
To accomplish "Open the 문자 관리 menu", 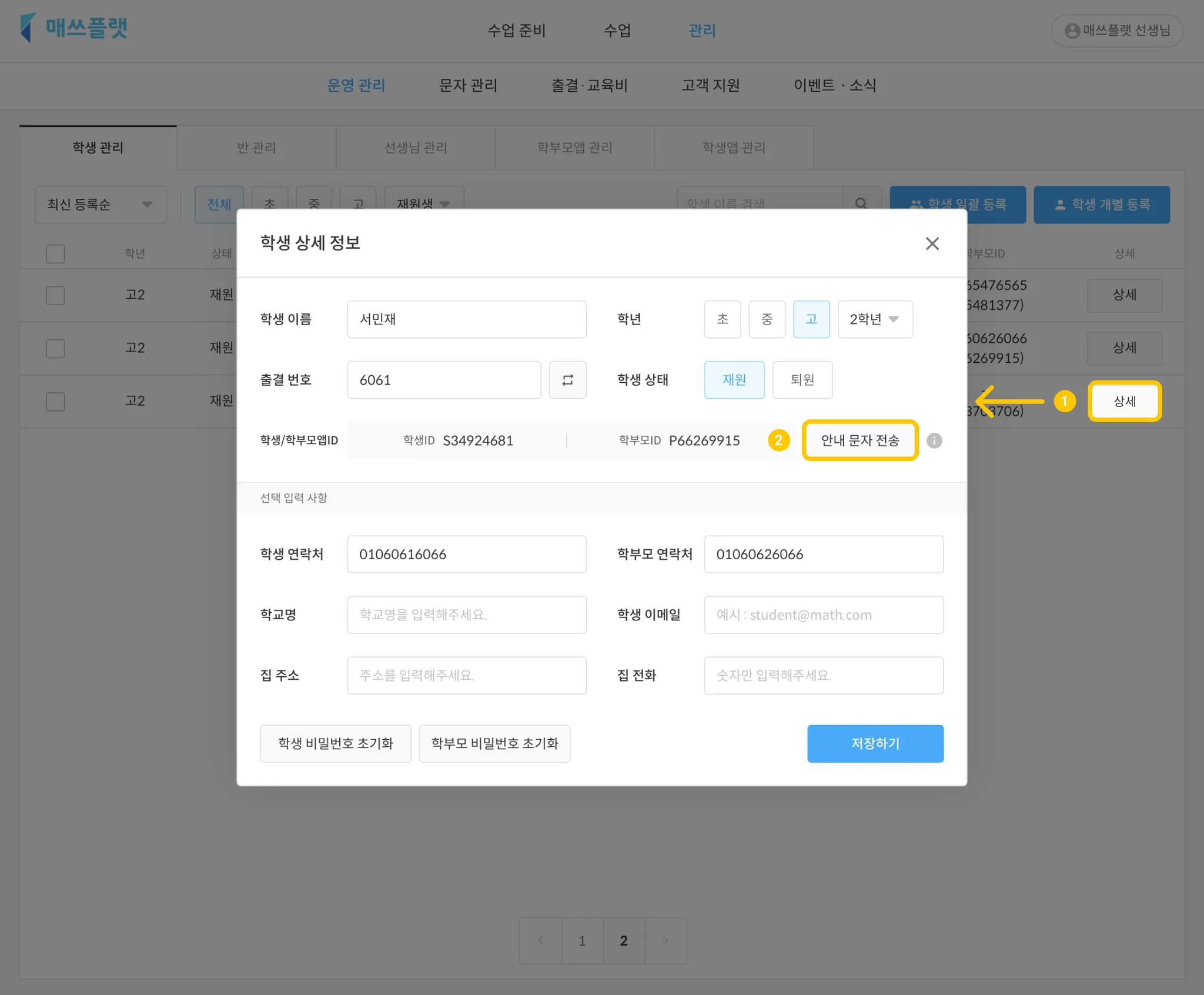I will pos(468,86).
